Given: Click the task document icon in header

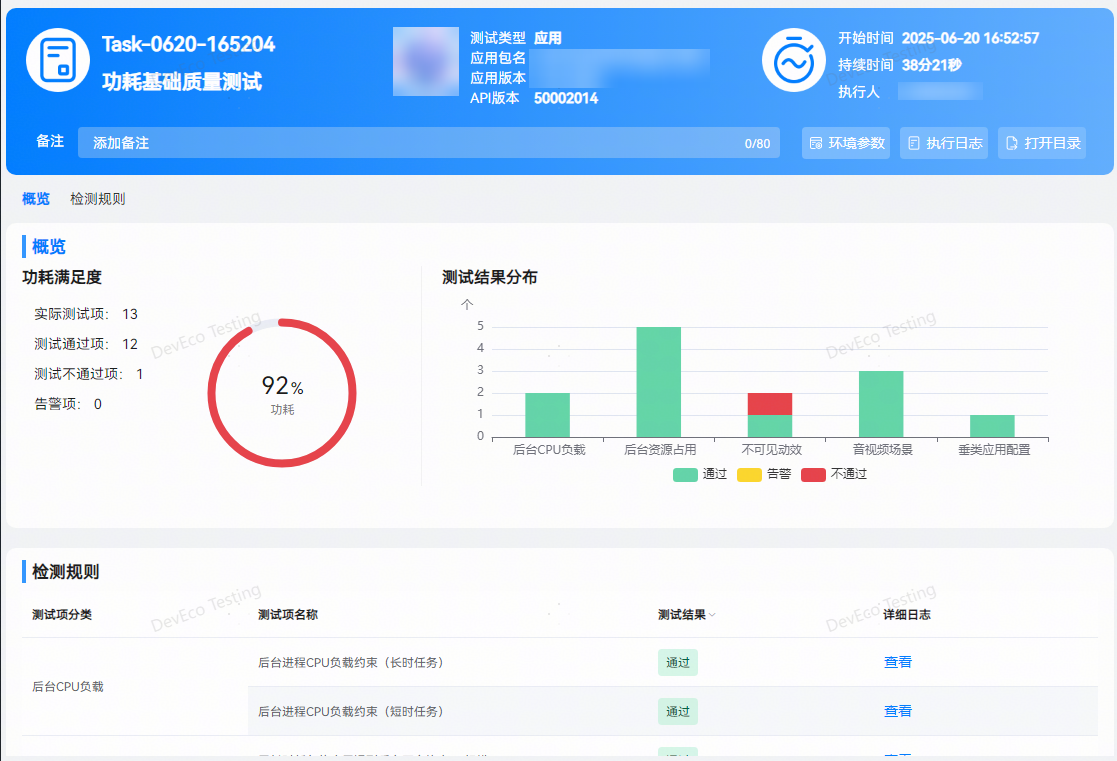Looking at the screenshot, I should click(58, 60).
